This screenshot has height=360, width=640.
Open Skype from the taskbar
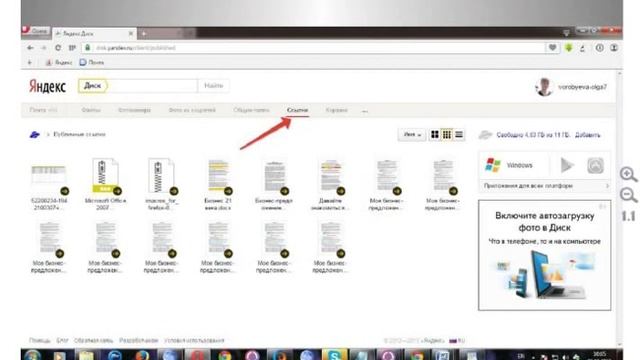pyautogui.click(x=334, y=356)
